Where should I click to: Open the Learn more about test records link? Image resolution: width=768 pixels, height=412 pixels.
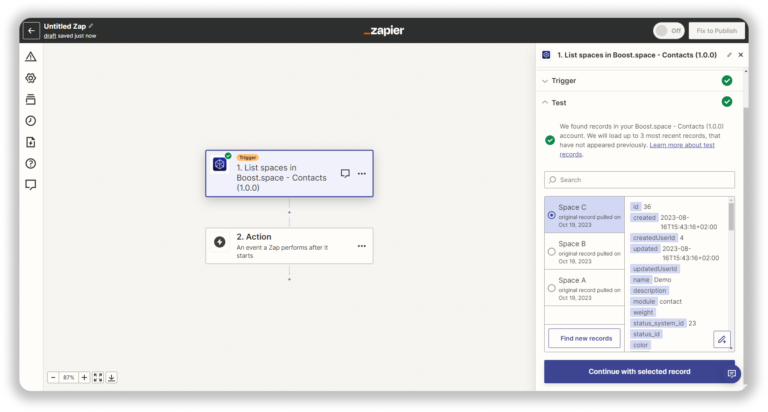(682, 145)
